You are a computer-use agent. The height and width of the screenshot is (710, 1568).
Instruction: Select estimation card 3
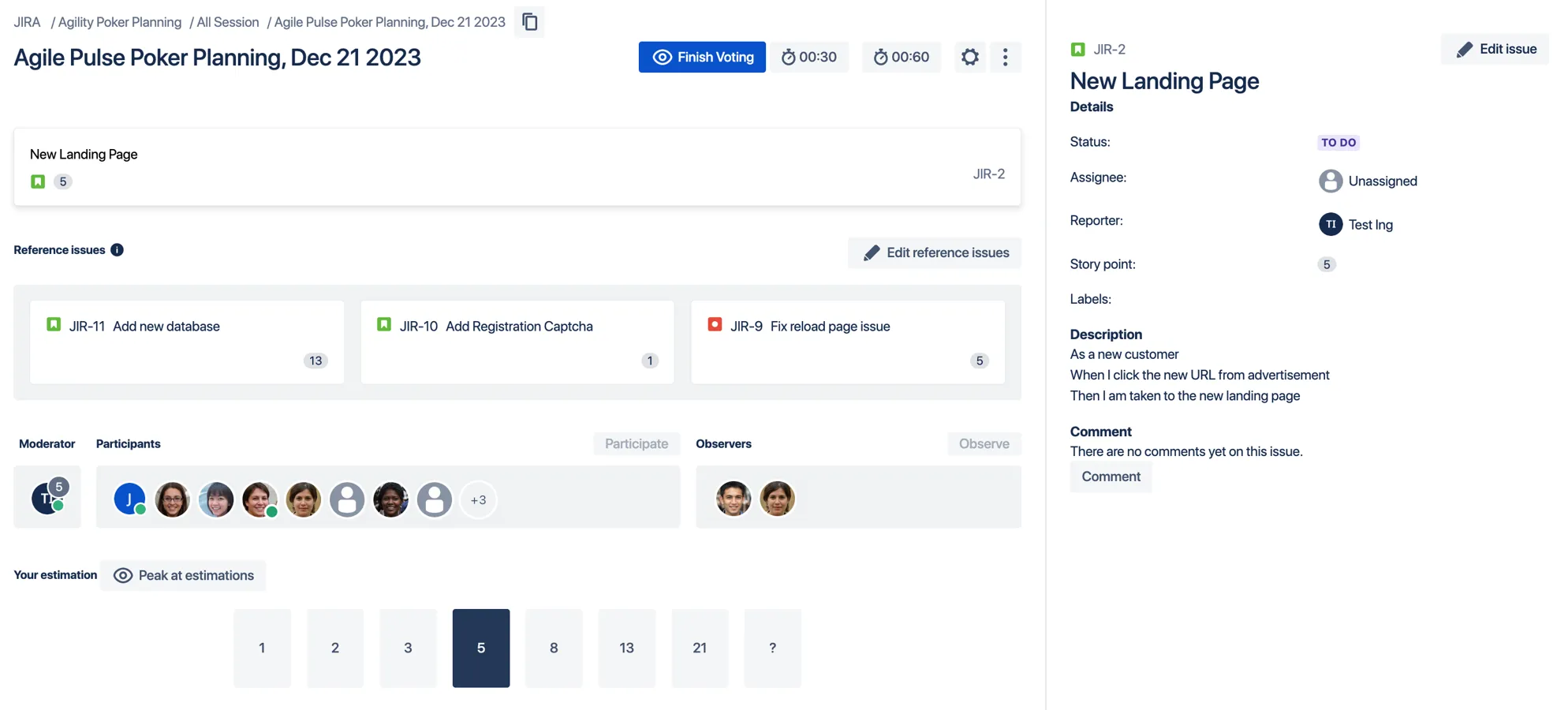[x=408, y=648]
